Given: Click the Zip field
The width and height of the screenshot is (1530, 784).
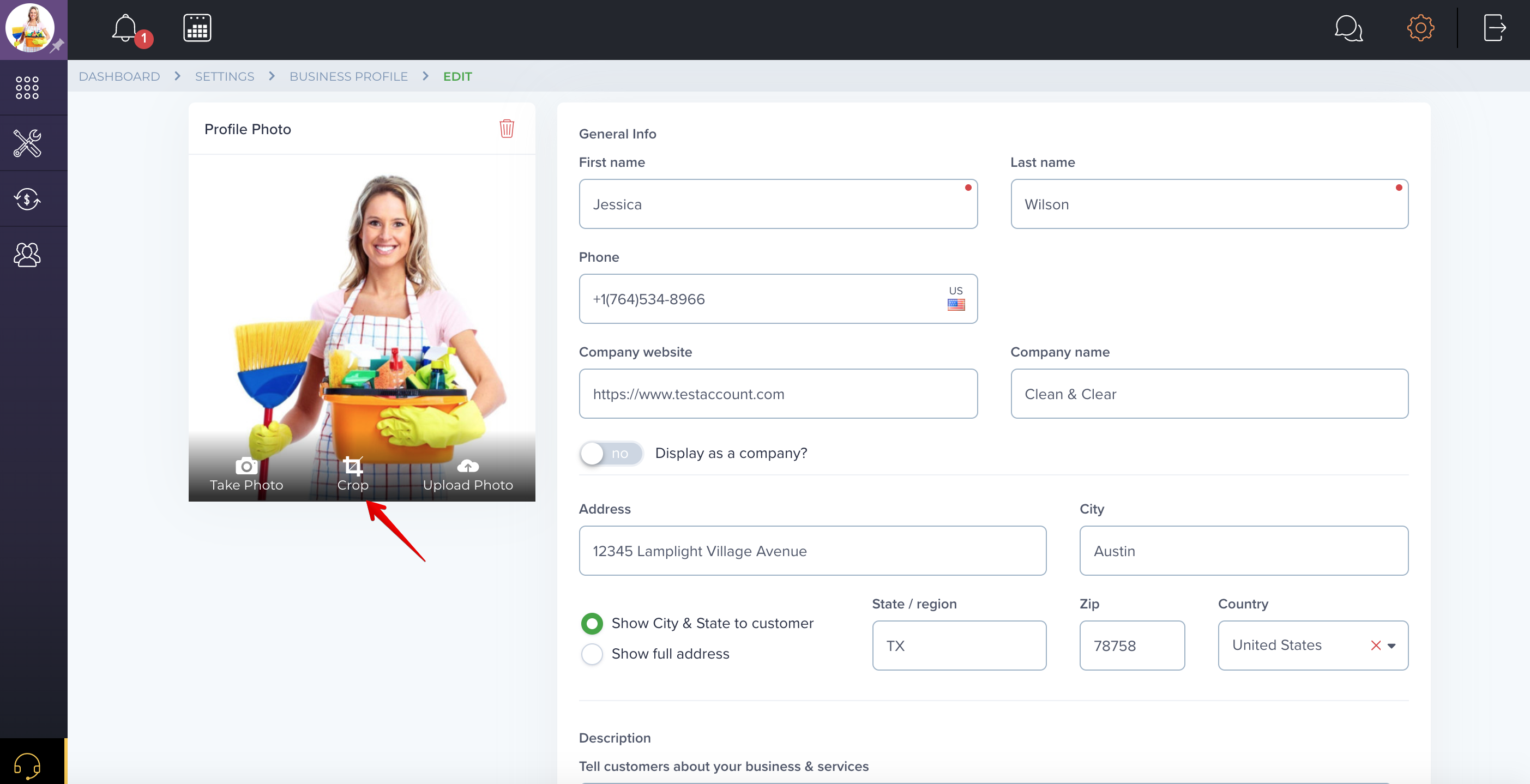Looking at the screenshot, I should (1132, 646).
